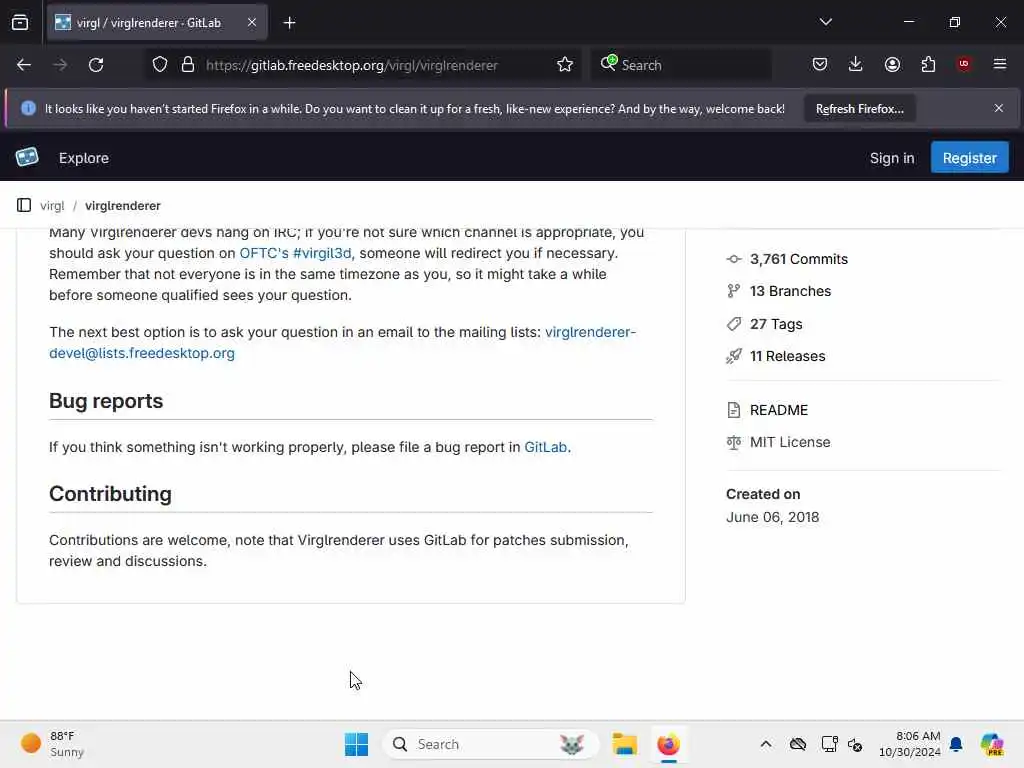Click the GitLab freedesktop logo icon
This screenshot has width=1024, height=768.
tap(27, 157)
